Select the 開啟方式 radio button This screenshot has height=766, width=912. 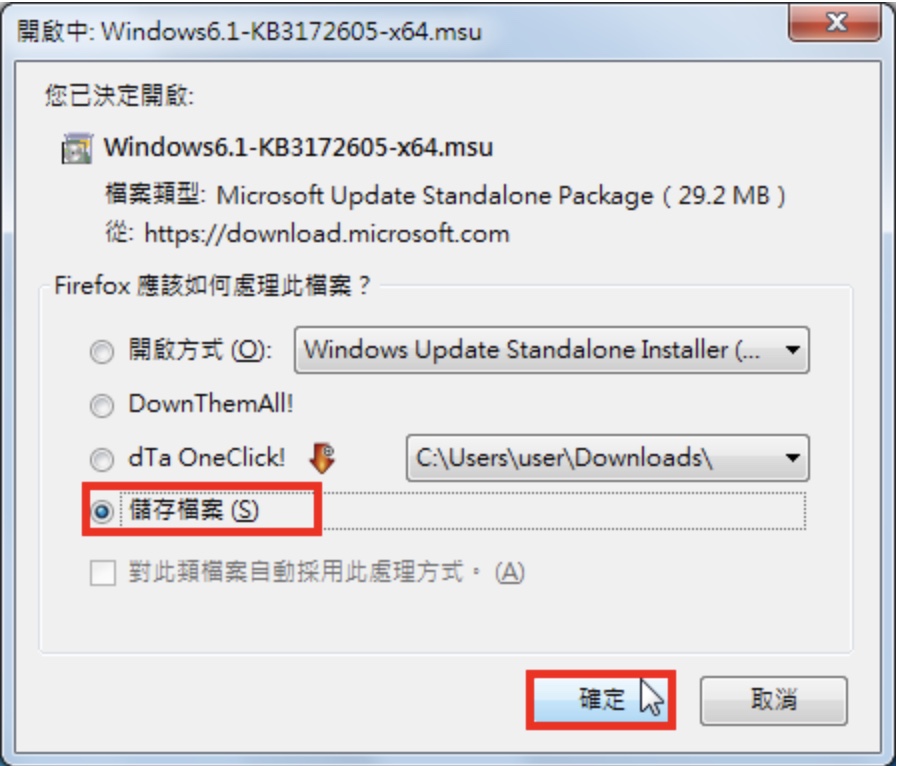[x=102, y=351]
